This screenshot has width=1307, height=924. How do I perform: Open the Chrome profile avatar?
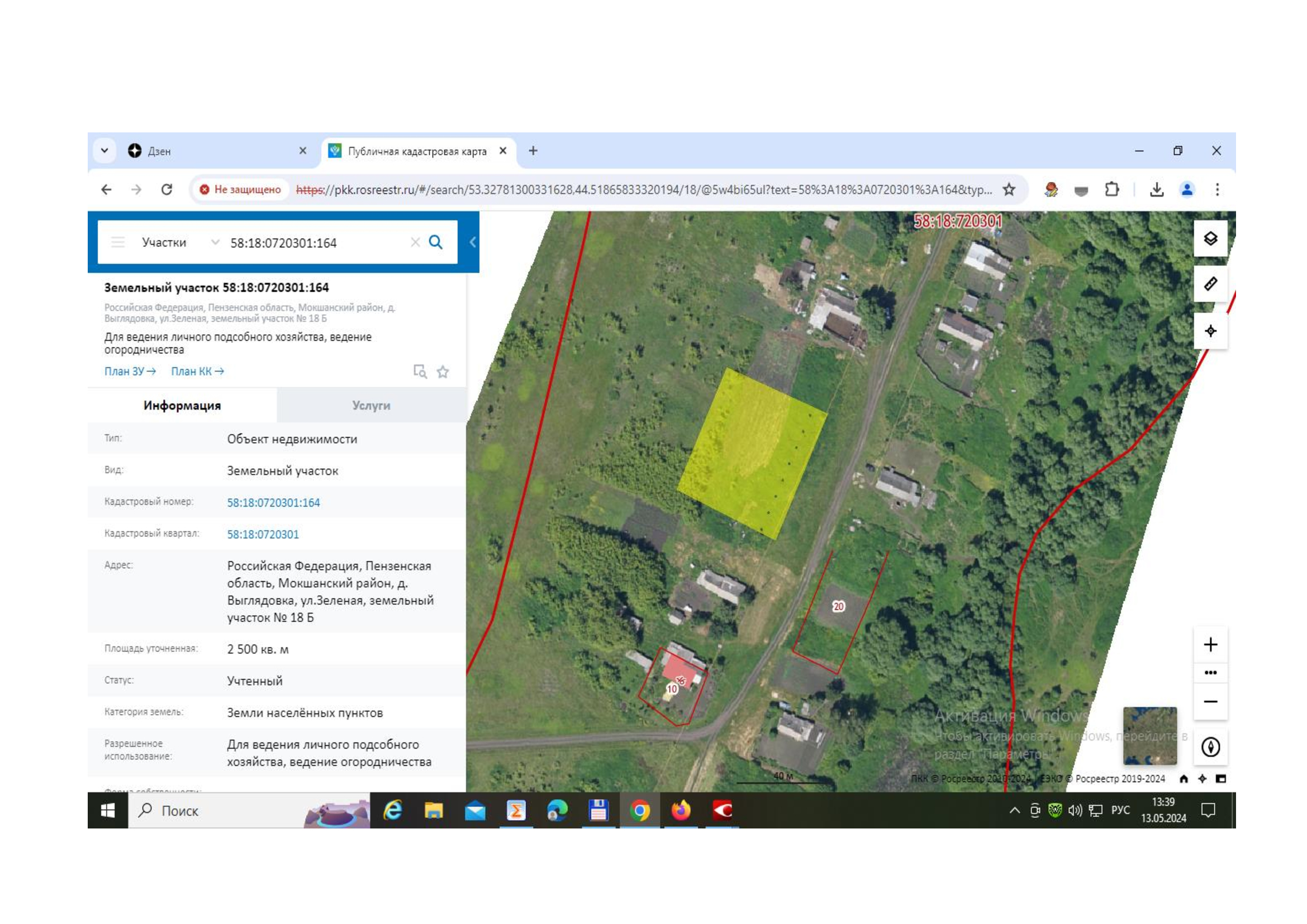point(1187,189)
